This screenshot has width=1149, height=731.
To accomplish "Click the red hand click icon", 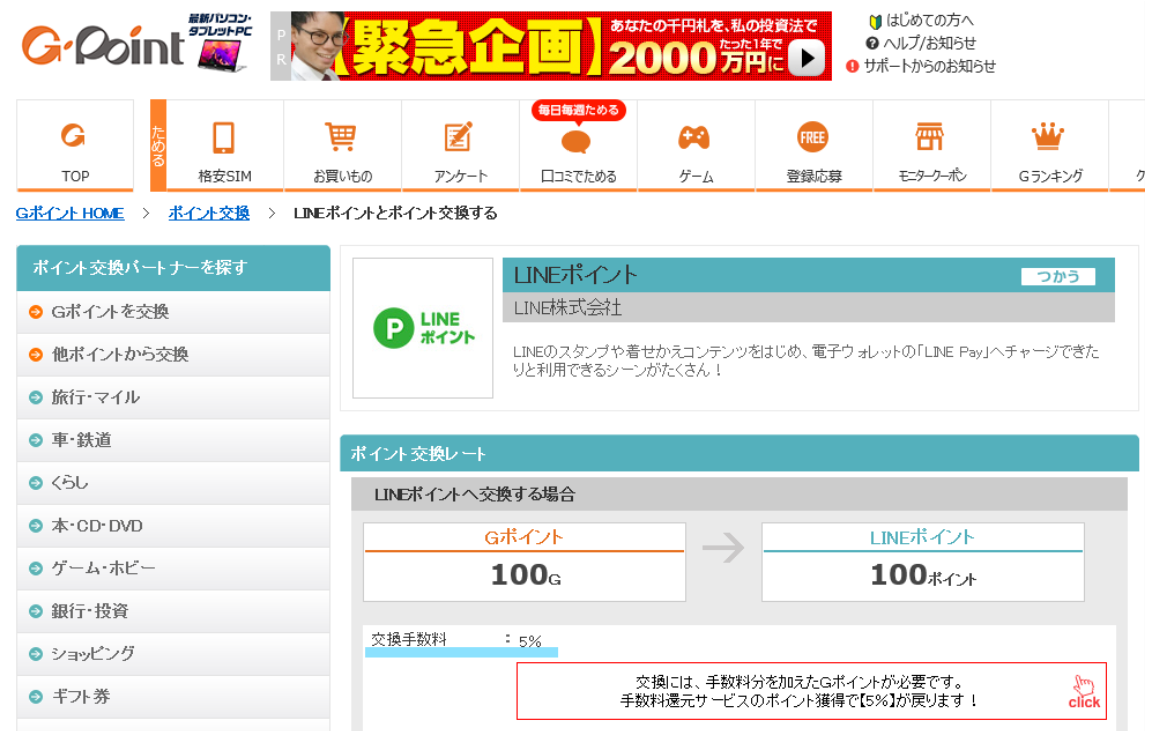I will tap(1084, 692).
